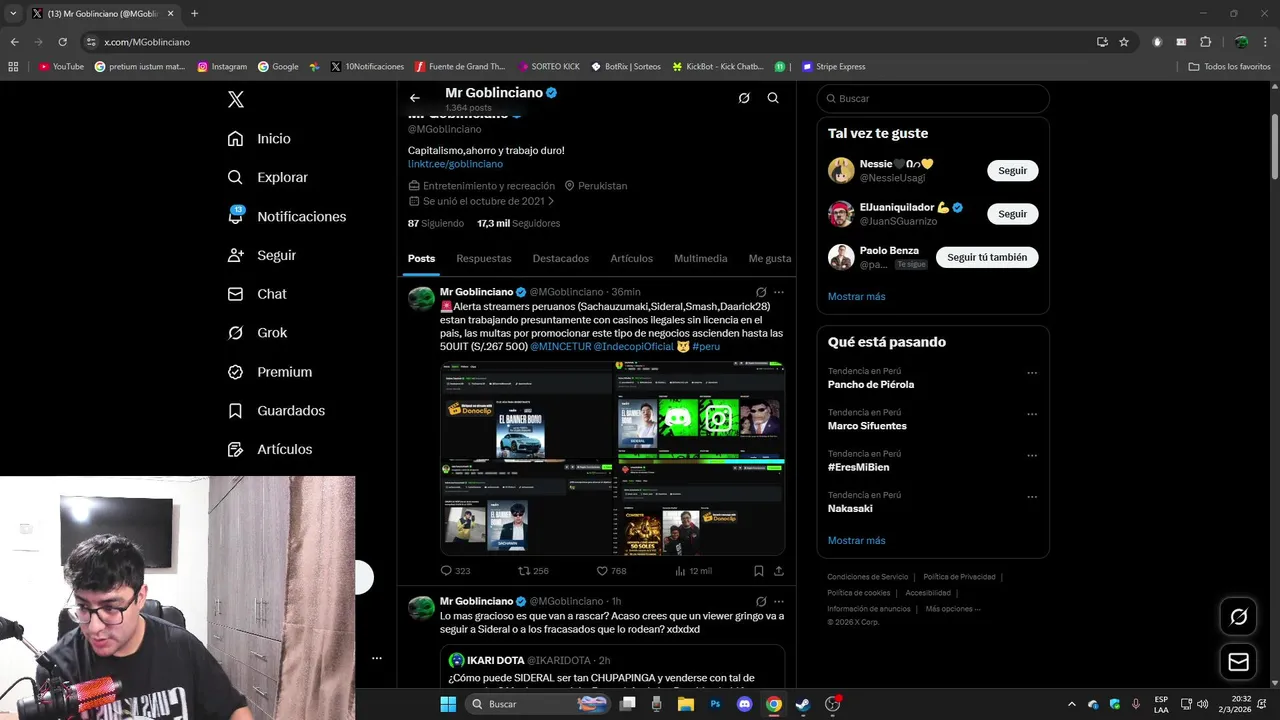1280x720 pixels.
Task: Switch to Multimedia tab
Action: click(701, 258)
